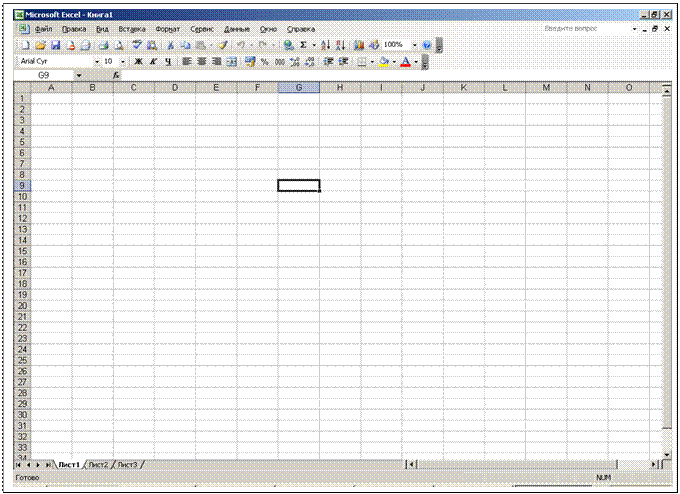
Task: Expand the Name Box dropdown arrow
Action: point(78,75)
